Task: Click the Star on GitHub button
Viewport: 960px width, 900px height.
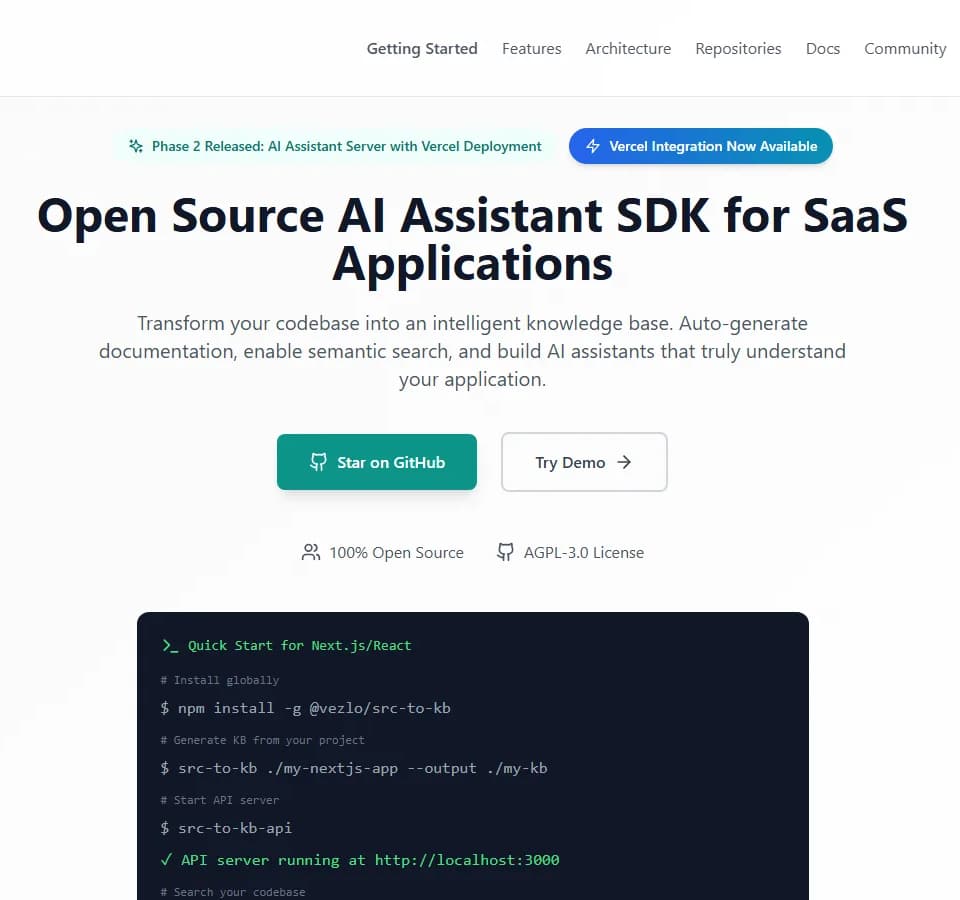Action: click(x=377, y=462)
